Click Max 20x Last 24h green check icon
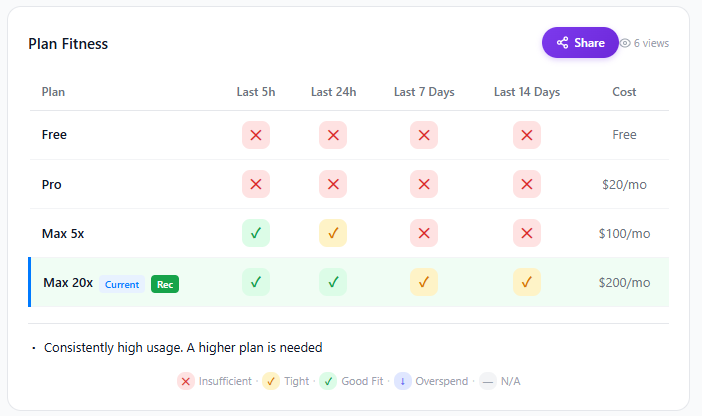This screenshot has height=416, width=702. tap(333, 282)
